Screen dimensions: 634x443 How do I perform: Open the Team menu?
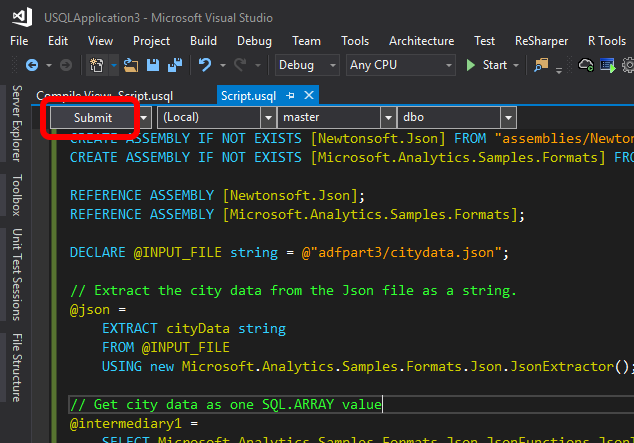[306, 41]
